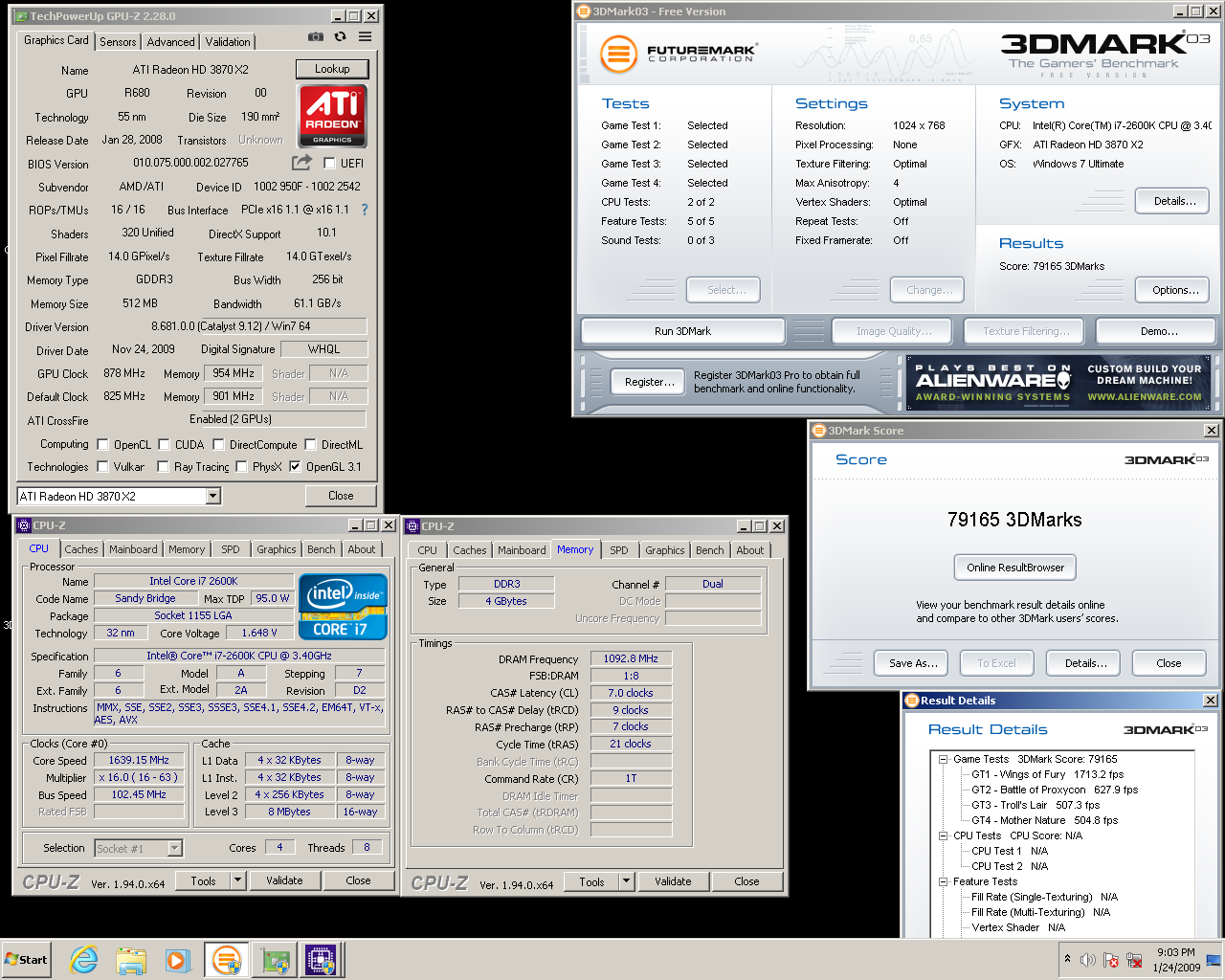
Task: Open the ATI Radeon HD 3870 X2 GPU dropdown
Action: point(212,496)
